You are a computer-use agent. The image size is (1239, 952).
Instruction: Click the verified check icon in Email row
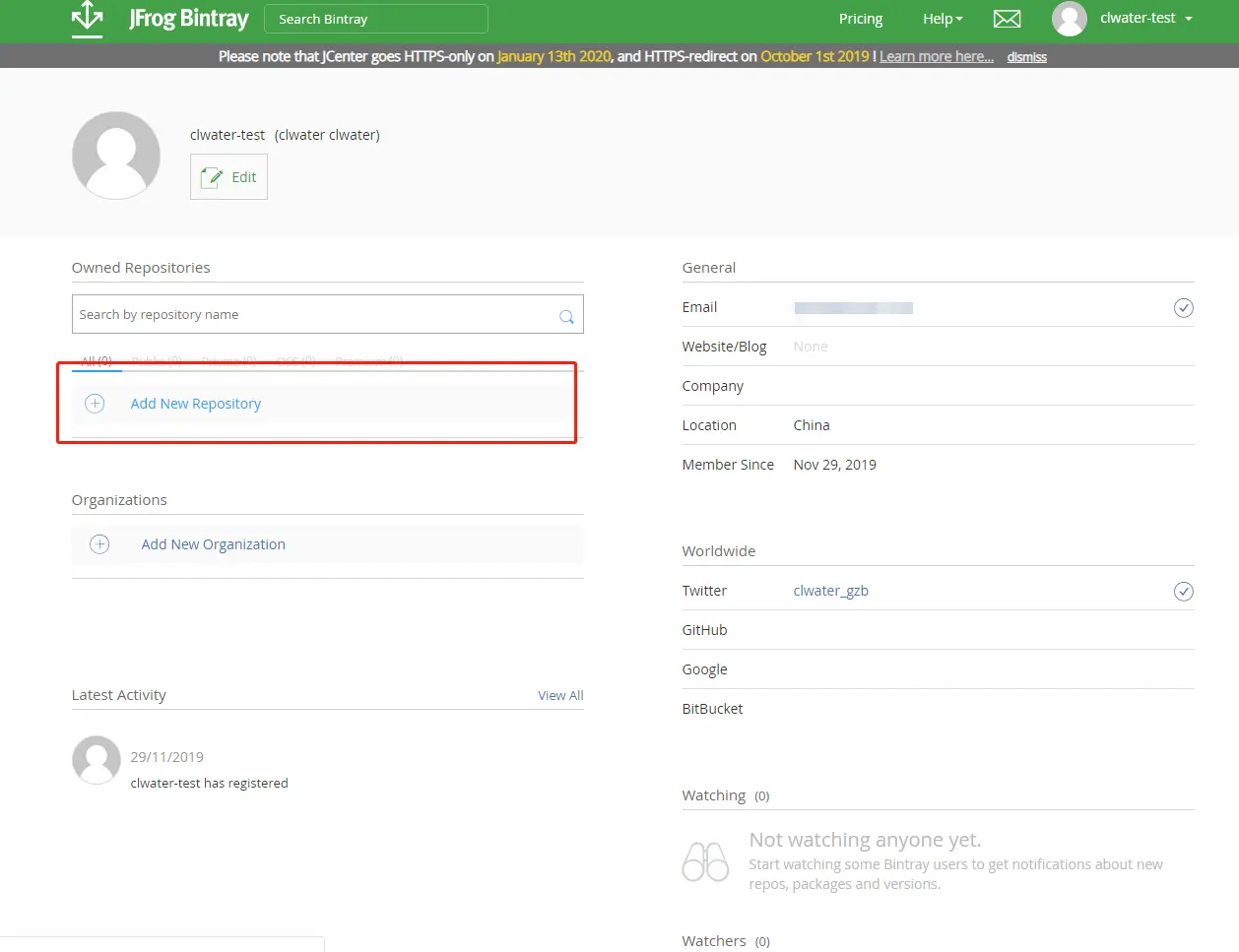[1184, 308]
